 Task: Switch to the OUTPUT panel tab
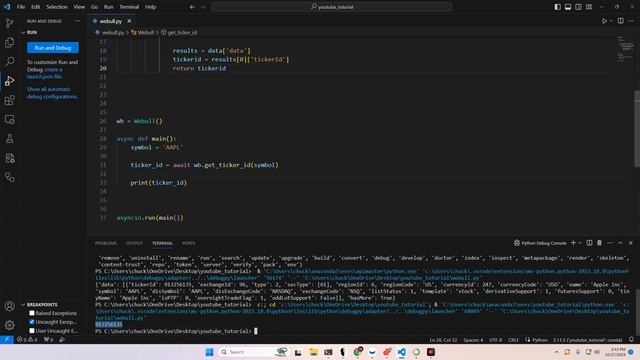(134, 243)
